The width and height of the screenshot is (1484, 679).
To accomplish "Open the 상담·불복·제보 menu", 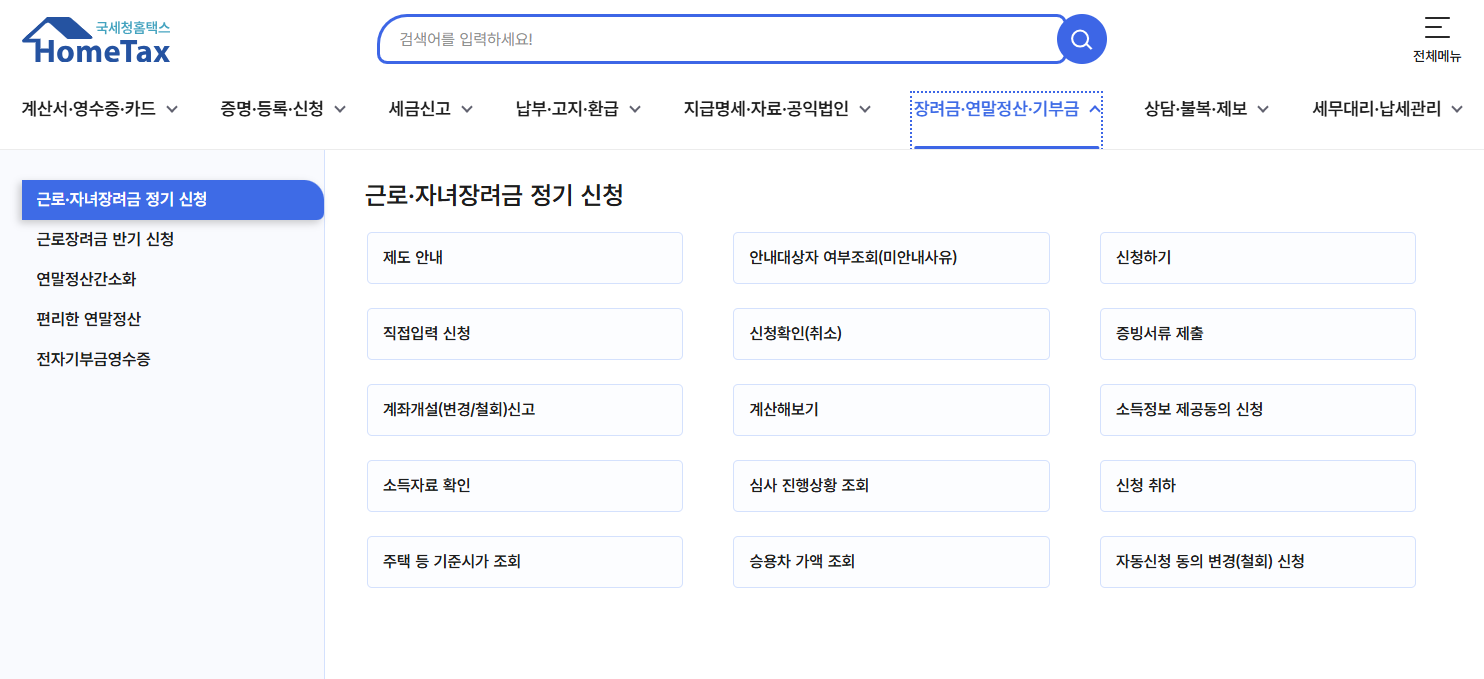I will pyautogui.click(x=1204, y=108).
